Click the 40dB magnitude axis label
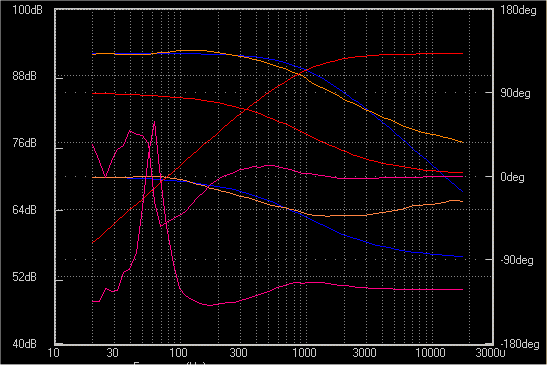Viewport: 547px width, 365px height. pos(24,344)
